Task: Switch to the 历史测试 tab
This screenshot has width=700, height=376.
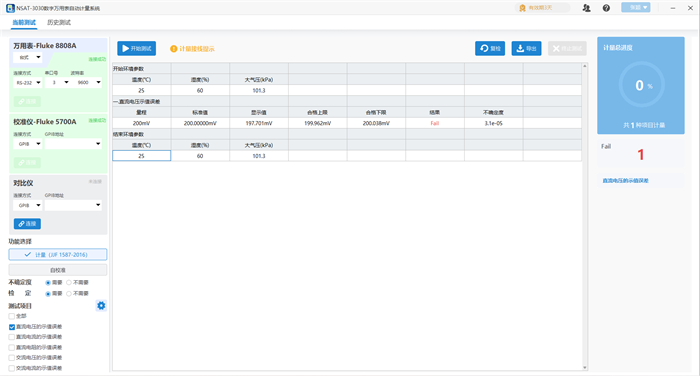Action: pos(59,22)
